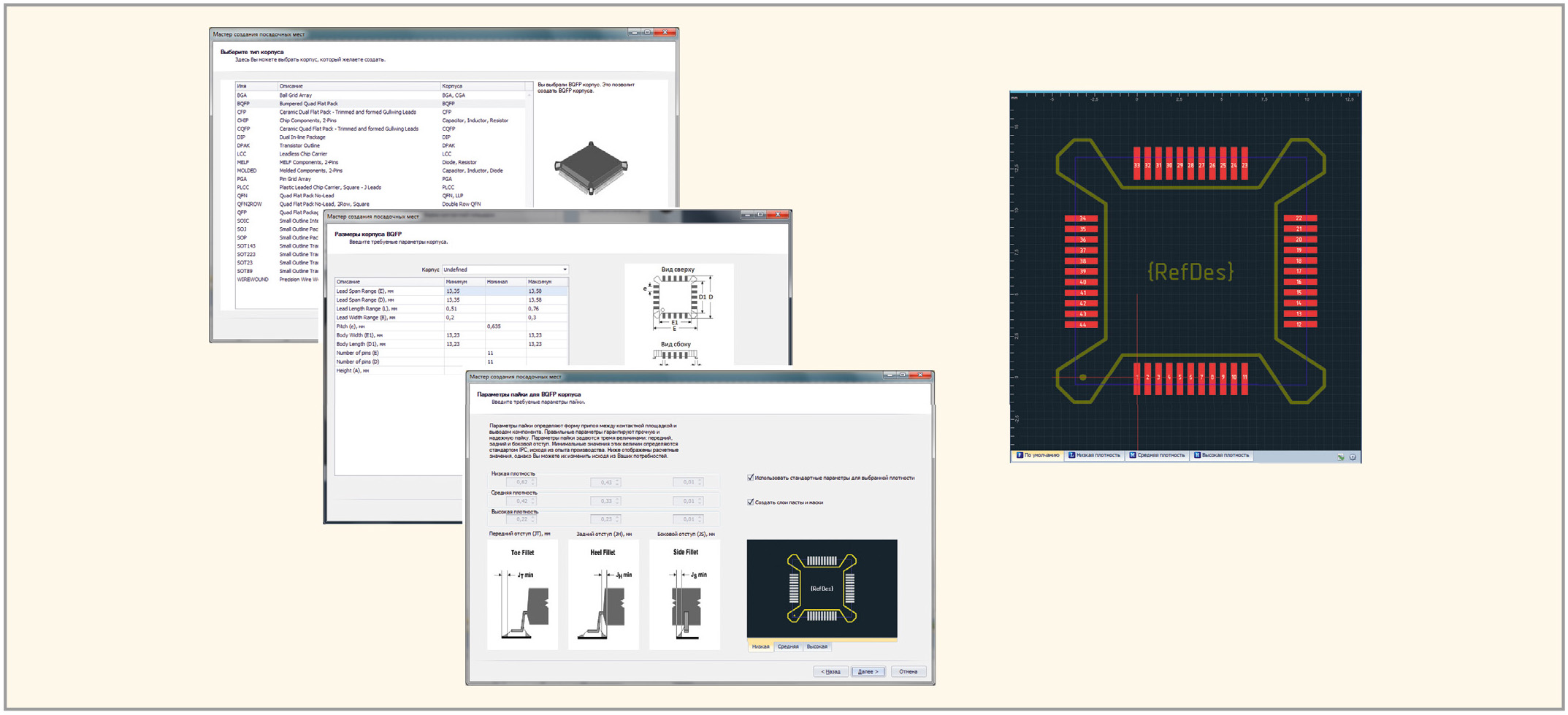Click Lead Length Range (L) minimum cell 0,51

pyautogui.click(x=464, y=309)
